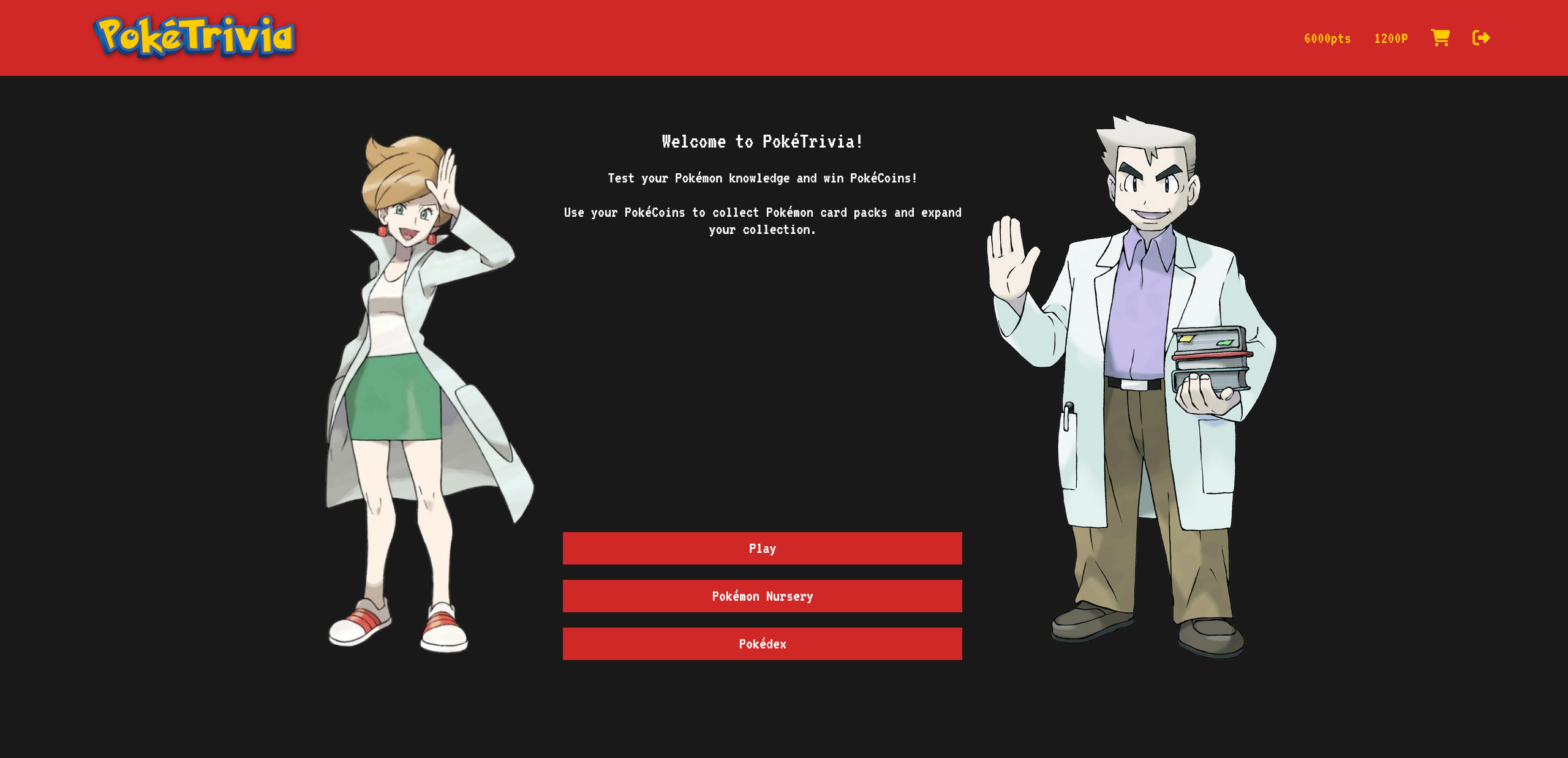Click the stack of books Oak holds
Viewport: 1568px width, 758px height.
point(1210,358)
